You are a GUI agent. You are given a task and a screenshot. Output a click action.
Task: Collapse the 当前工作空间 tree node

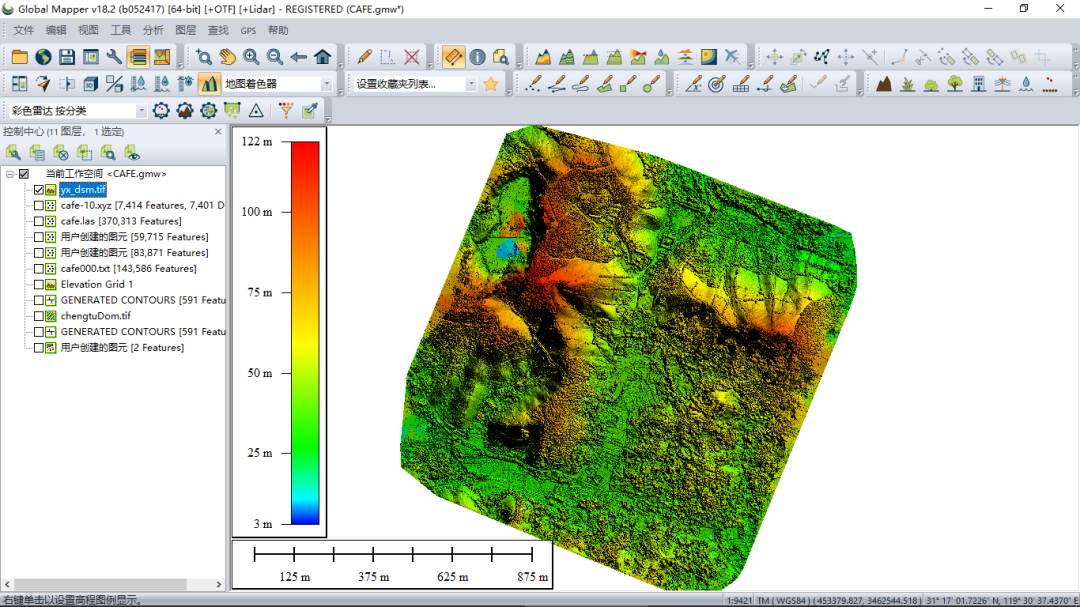[9, 174]
